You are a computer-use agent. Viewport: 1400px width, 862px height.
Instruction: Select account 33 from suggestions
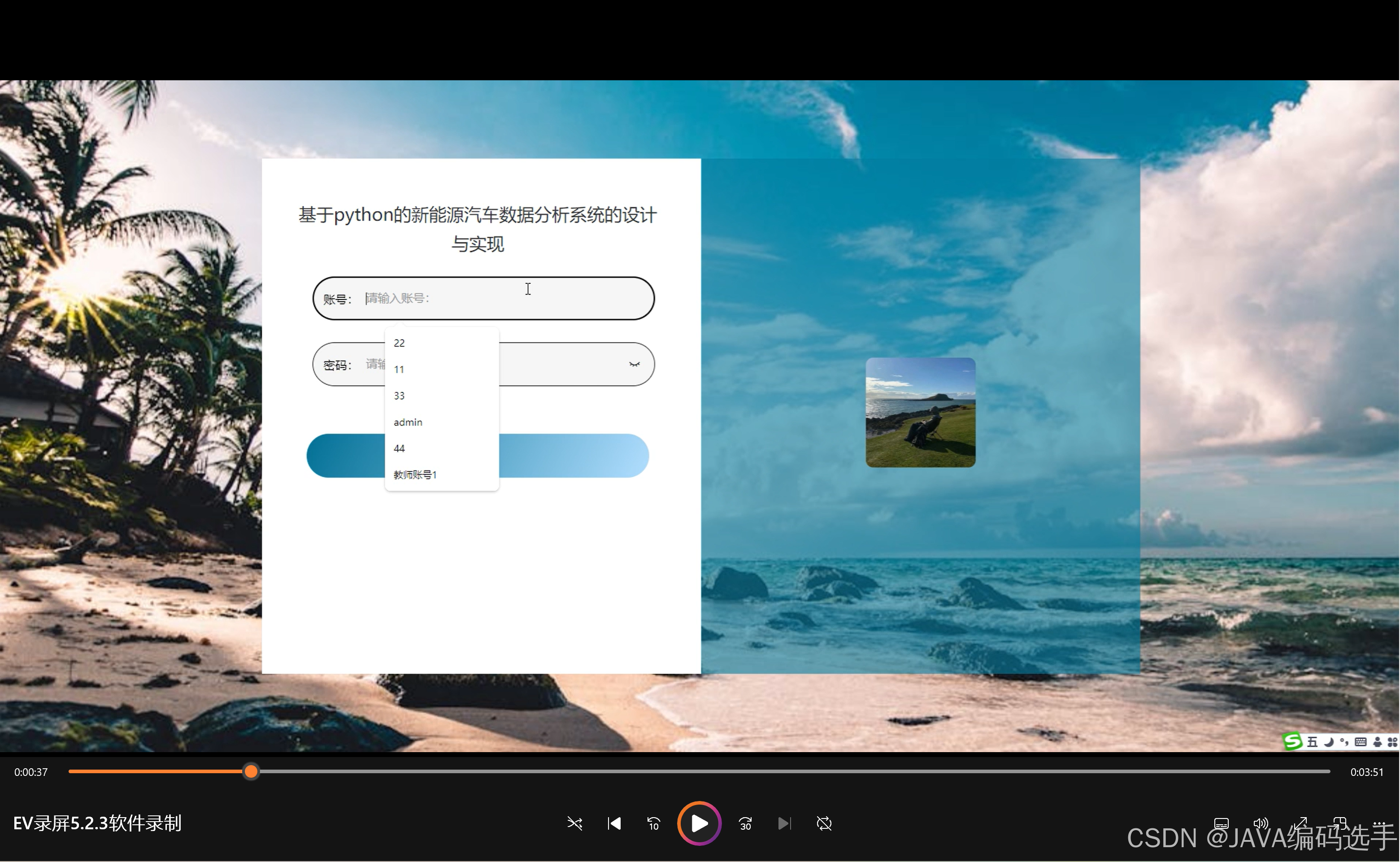pos(442,396)
